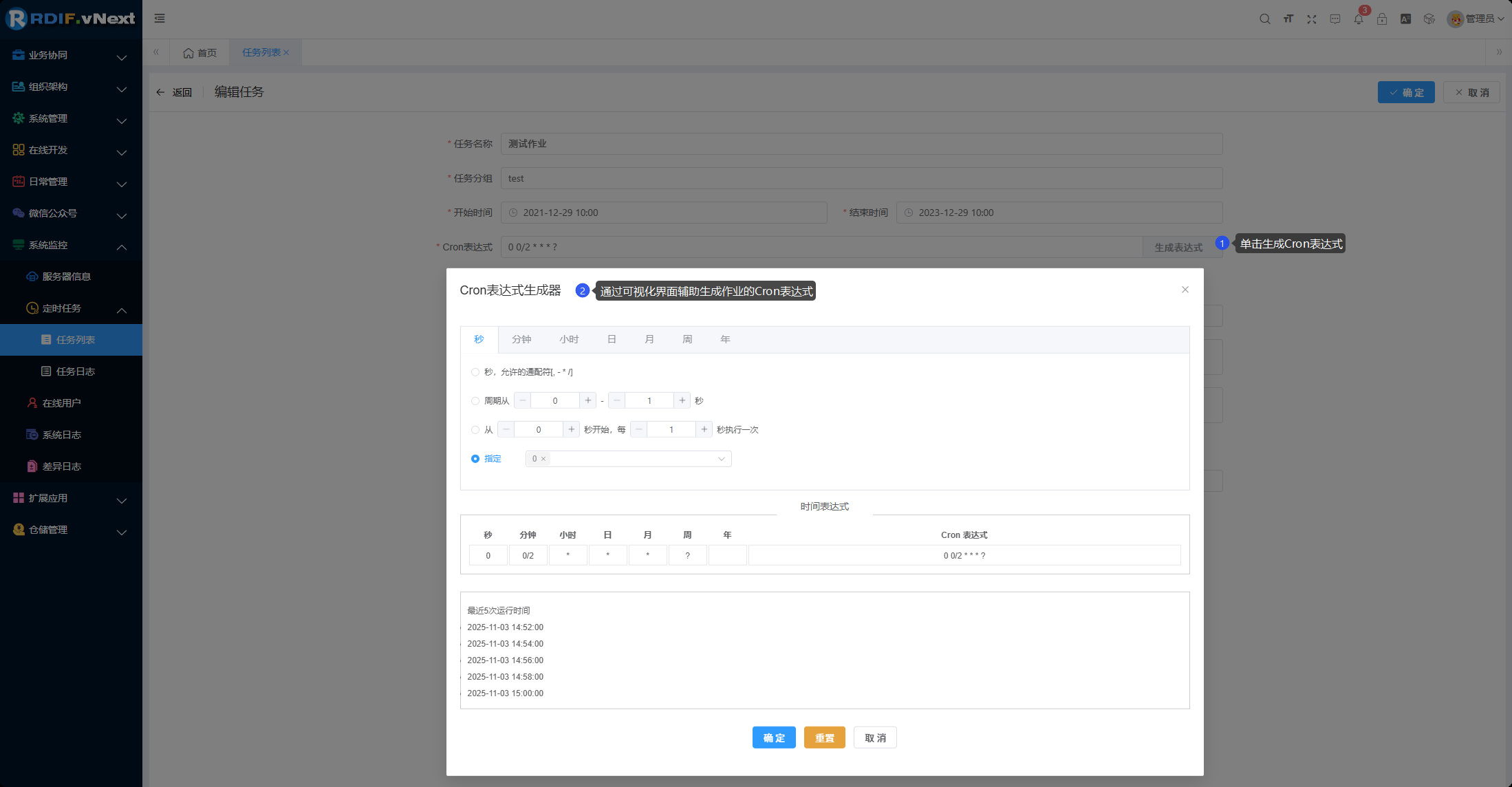Open the 管理员 user dropdown
This screenshot has height=787, width=1512.
(1476, 19)
